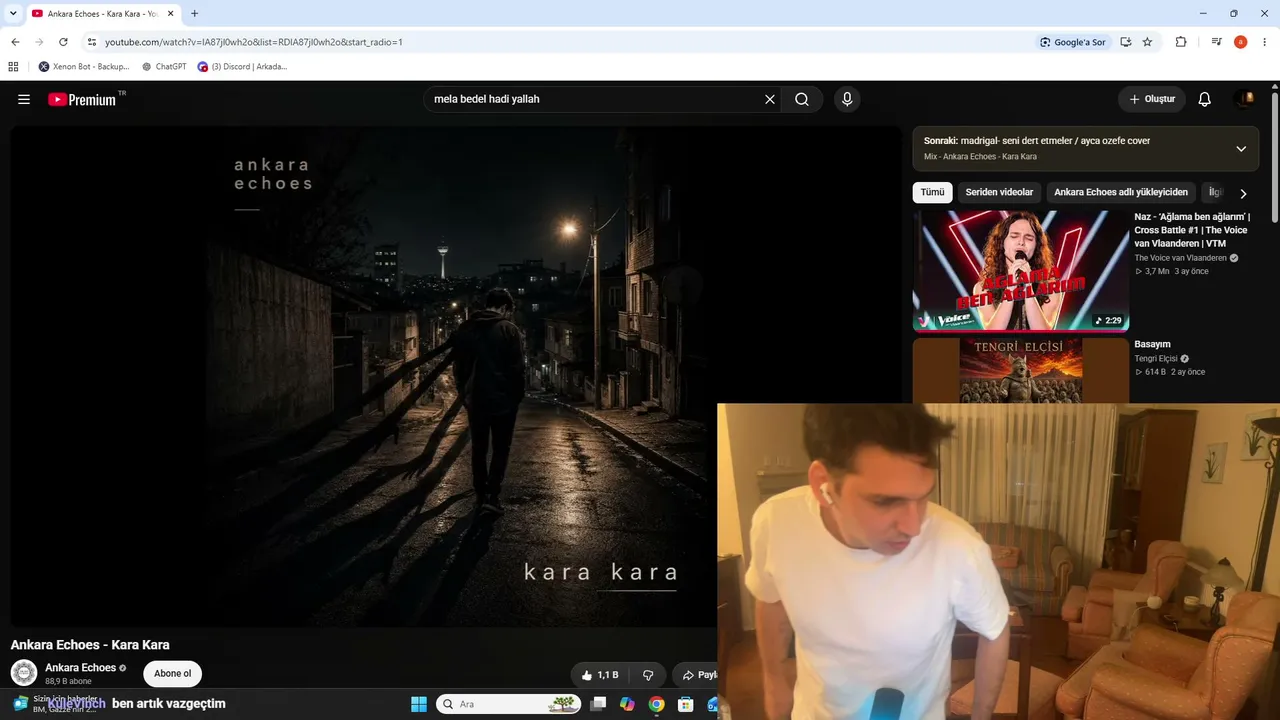Open Chrome tab search dropdown
The image size is (1280, 720).
pyautogui.click(x=13, y=13)
